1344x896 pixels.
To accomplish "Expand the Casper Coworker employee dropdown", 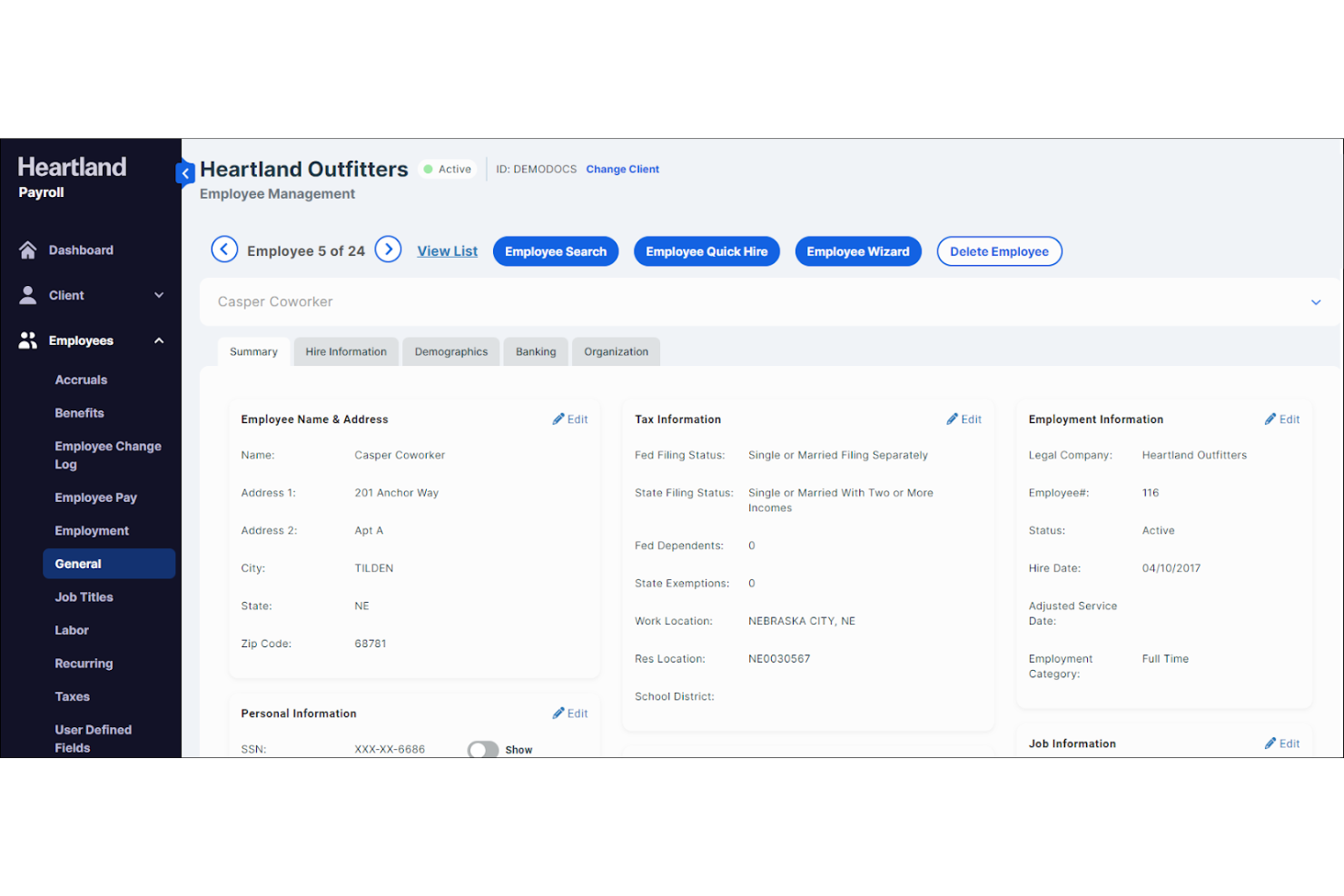I will point(1316,302).
